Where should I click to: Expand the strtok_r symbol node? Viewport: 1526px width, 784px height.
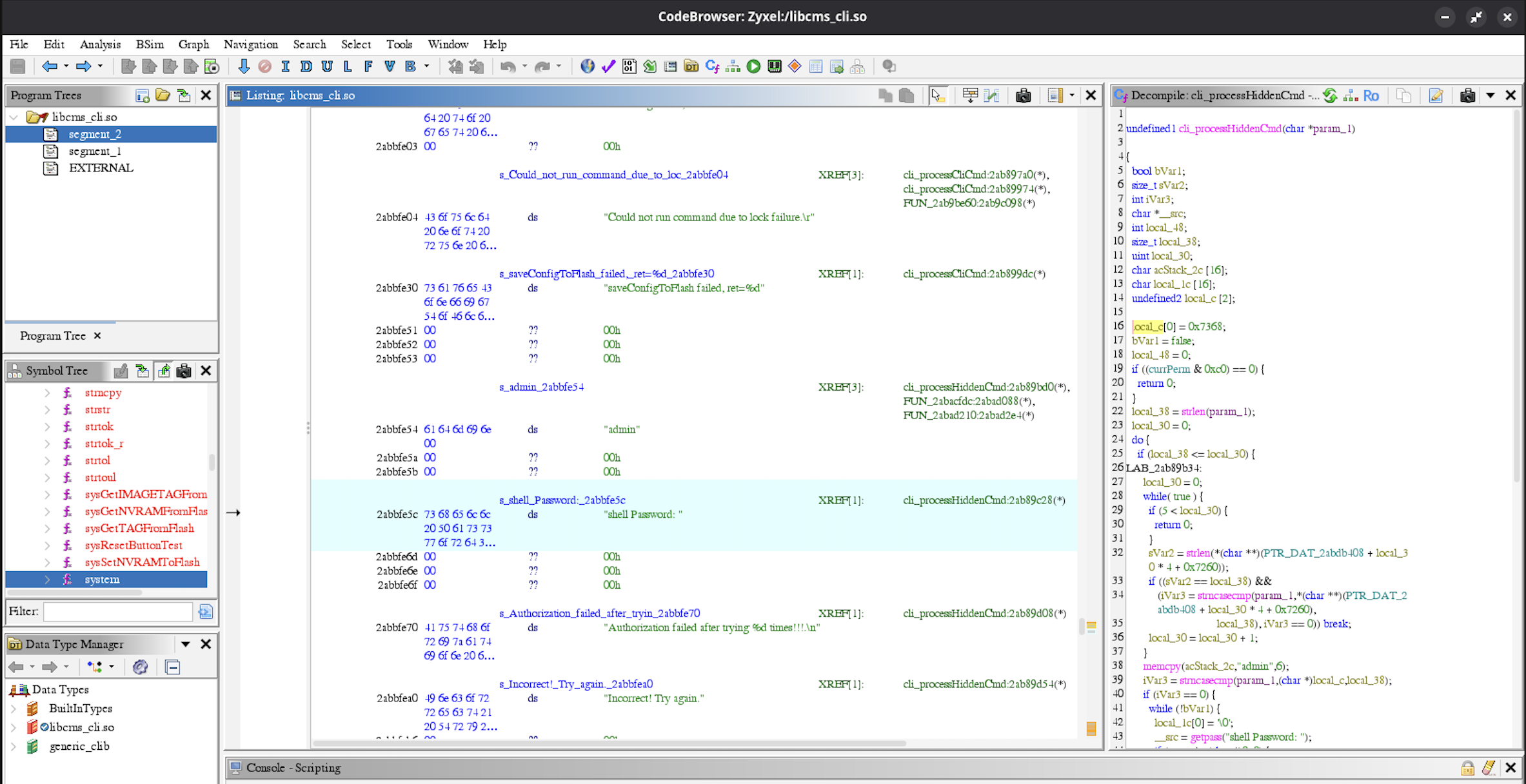click(x=47, y=444)
